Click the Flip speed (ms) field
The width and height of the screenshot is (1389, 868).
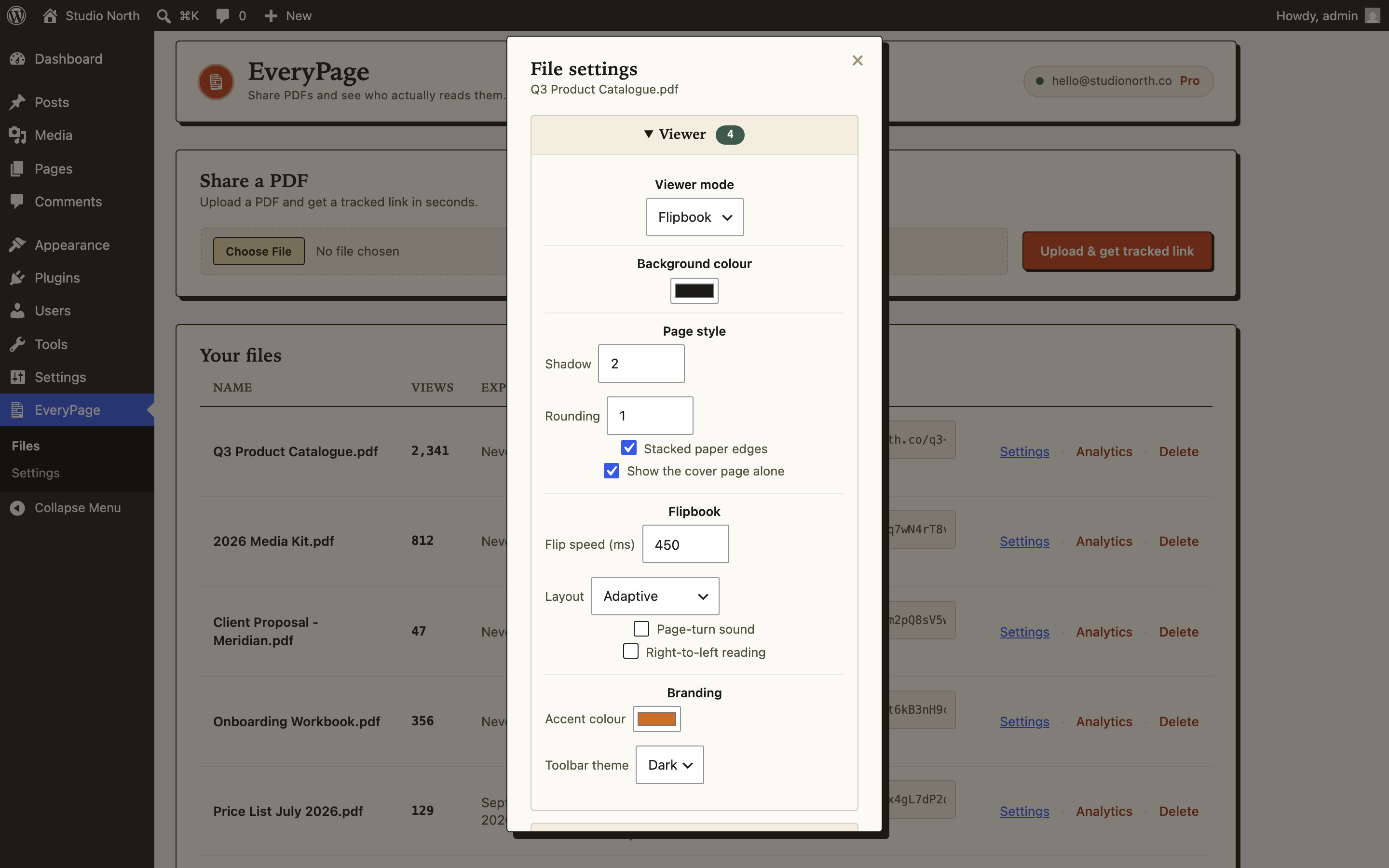coord(685,544)
